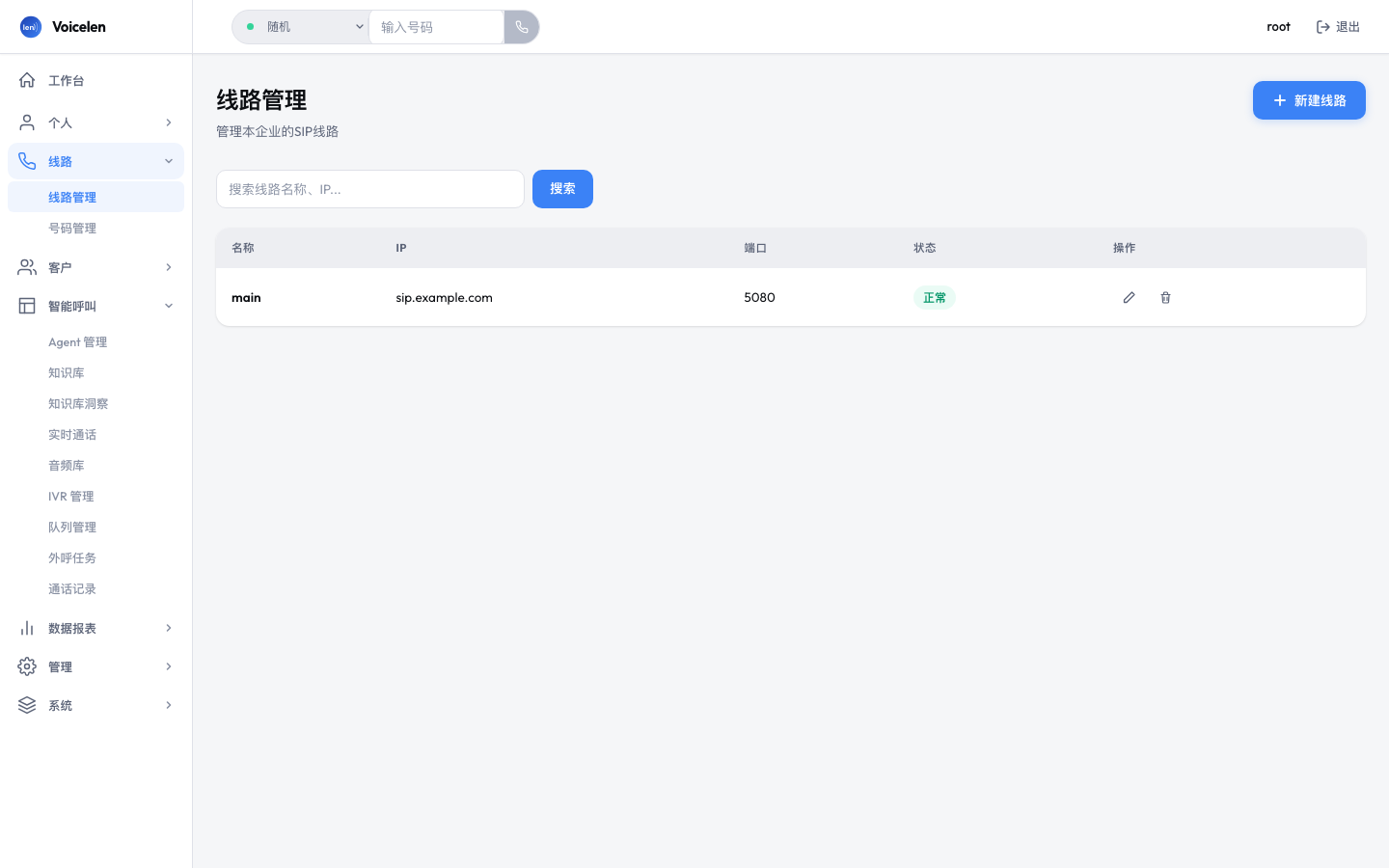
Task: Click the edit pencil icon for main line
Action: click(x=1129, y=297)
